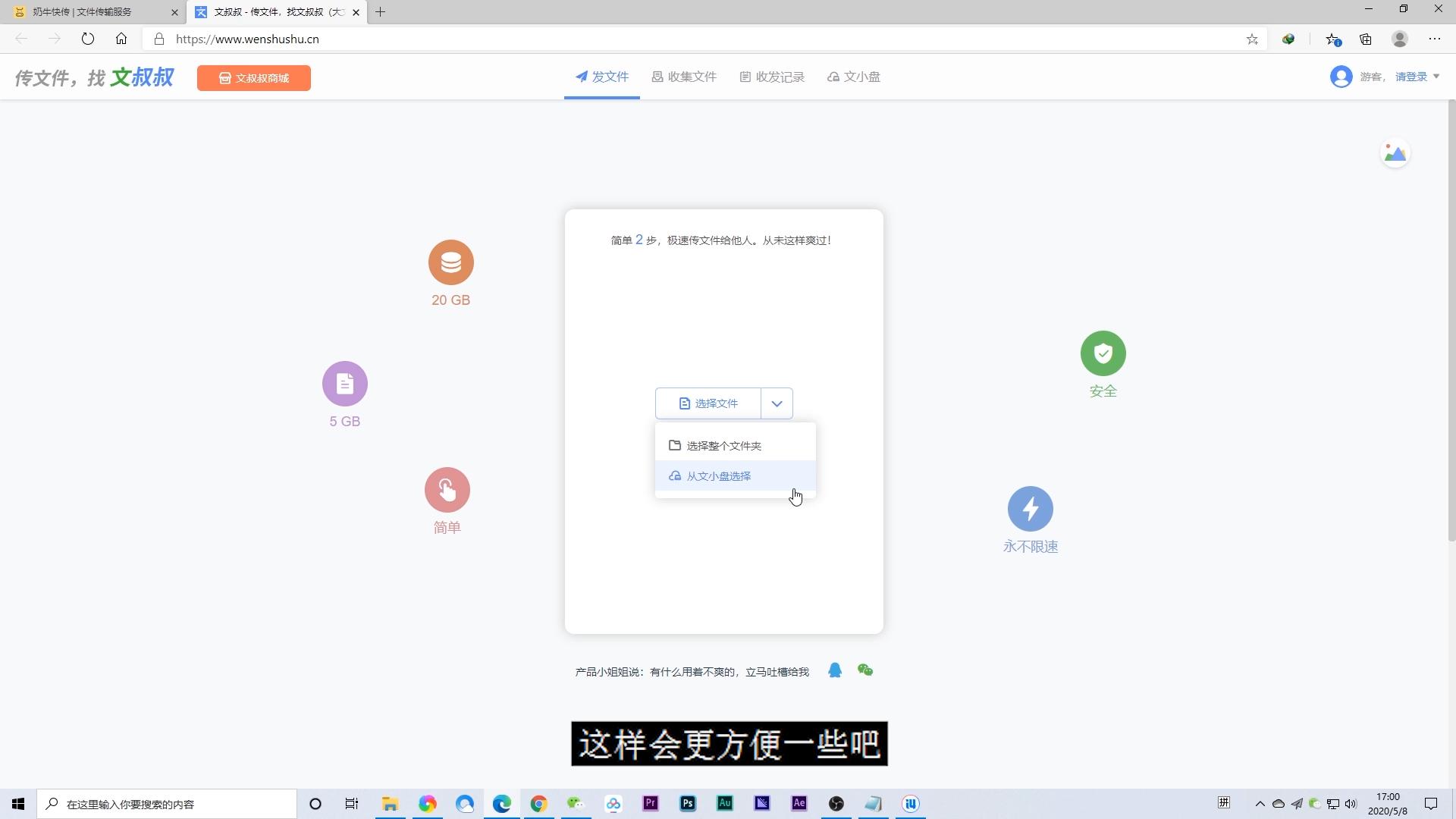Open the image wallpaper icon on the right
Image resolution: width=1456 pixels, height=819 pixels.
1395,152
